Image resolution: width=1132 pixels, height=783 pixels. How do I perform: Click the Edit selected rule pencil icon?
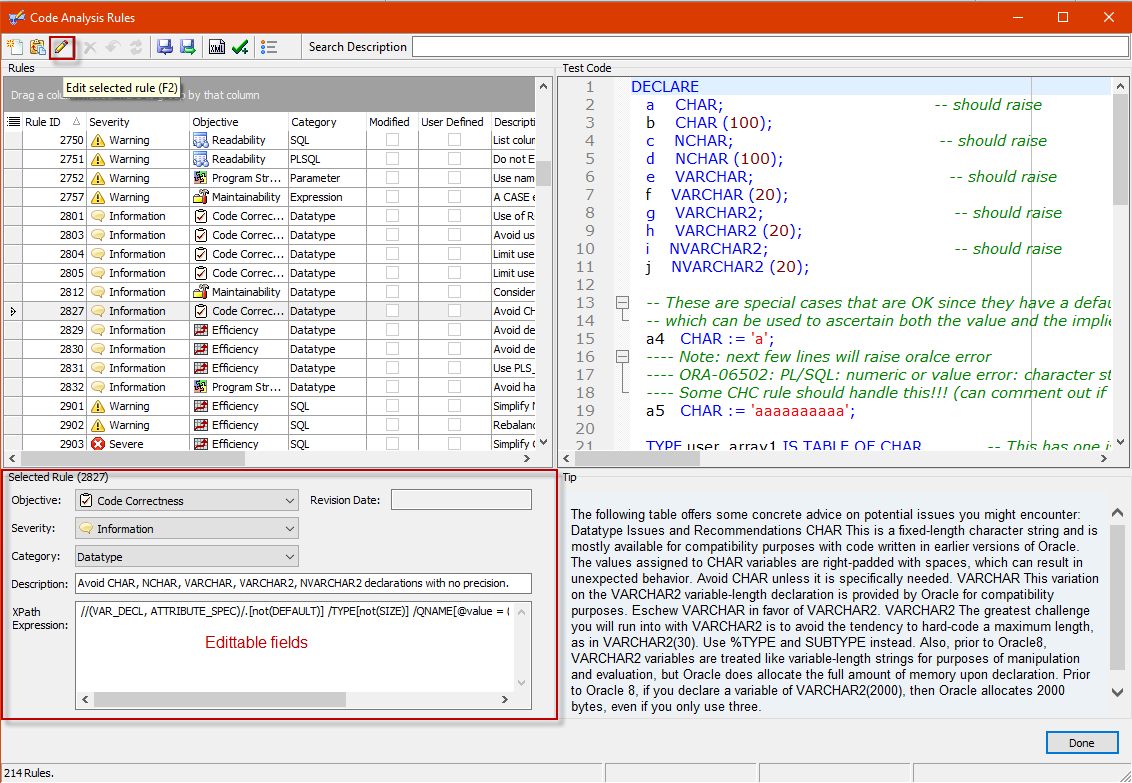[62, 47]
